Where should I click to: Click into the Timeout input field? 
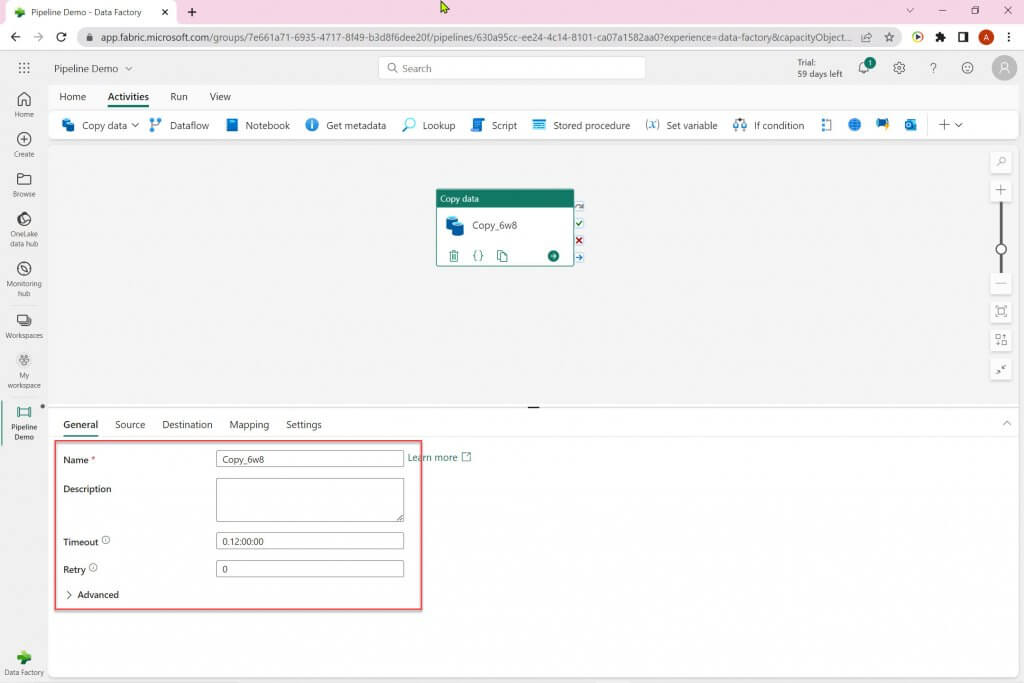310,541
